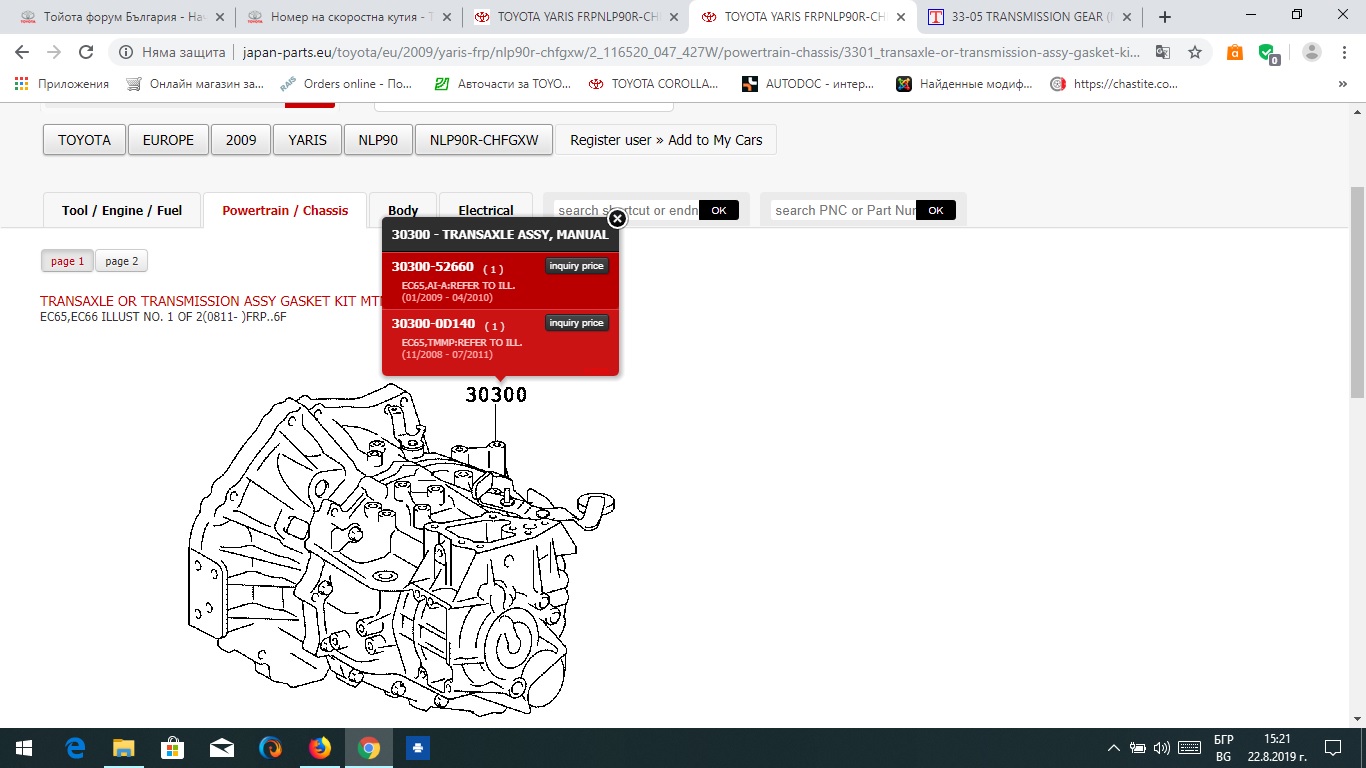Launch Firefox from the taskbar
Viewport: 1366px width, 768px height.
(319, 747)
